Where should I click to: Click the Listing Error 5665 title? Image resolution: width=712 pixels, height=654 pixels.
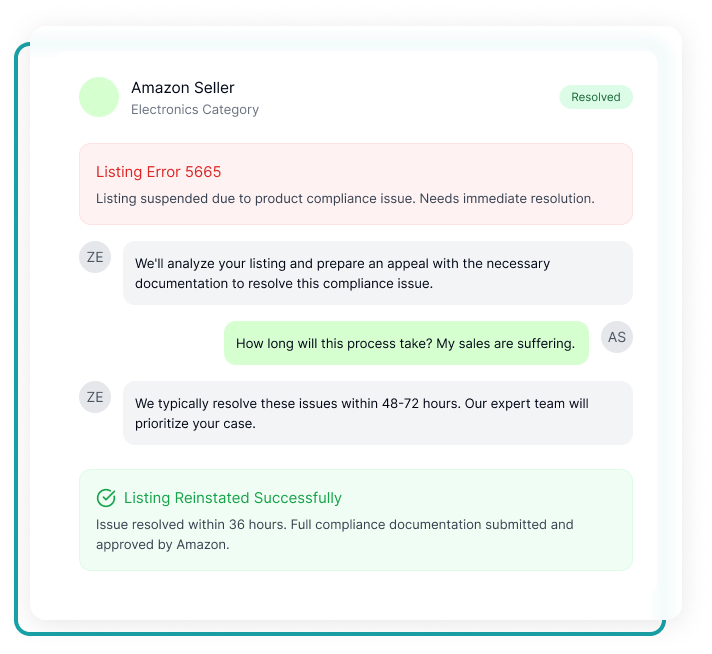[x=158, y=172]
